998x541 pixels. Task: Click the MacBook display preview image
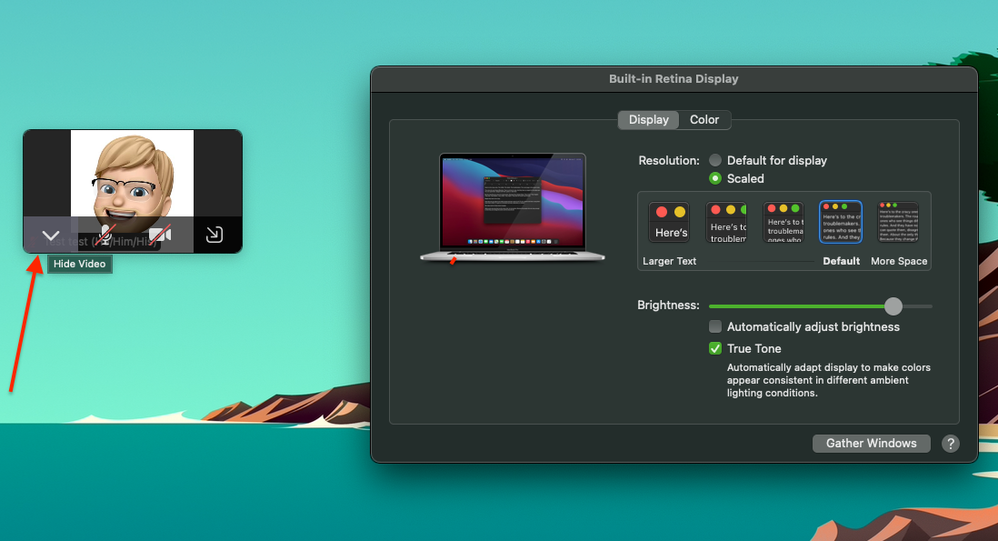pos(512,204)
